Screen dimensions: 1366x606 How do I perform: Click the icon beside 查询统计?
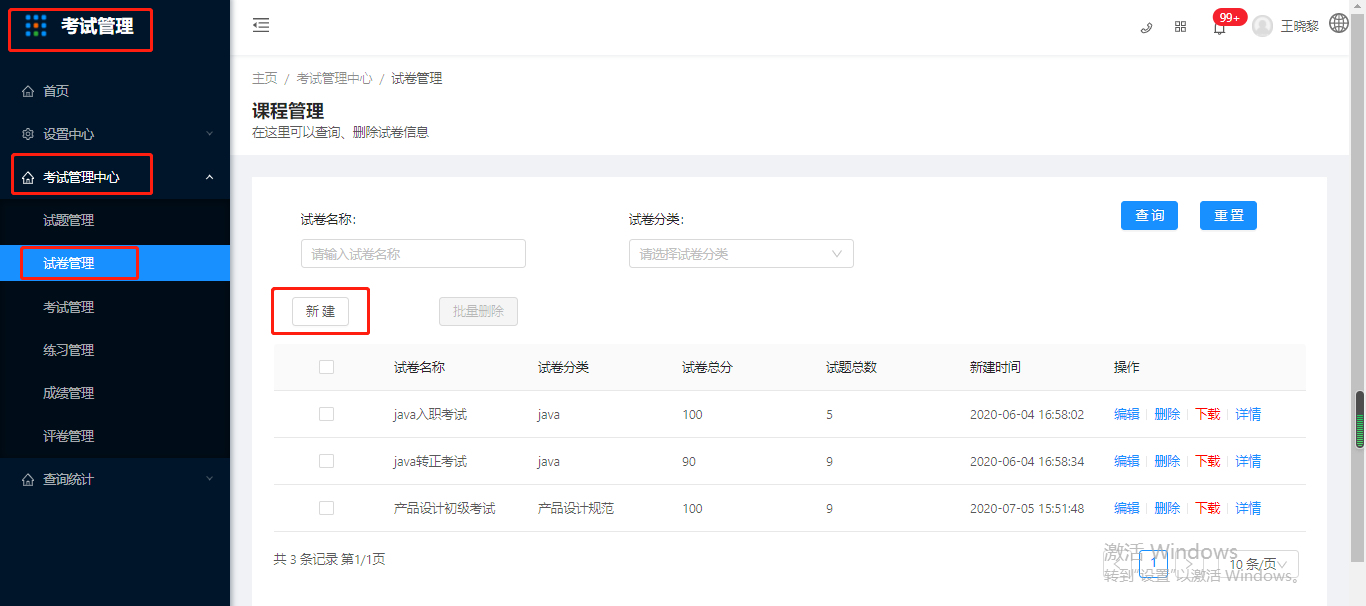click(28, 479)
